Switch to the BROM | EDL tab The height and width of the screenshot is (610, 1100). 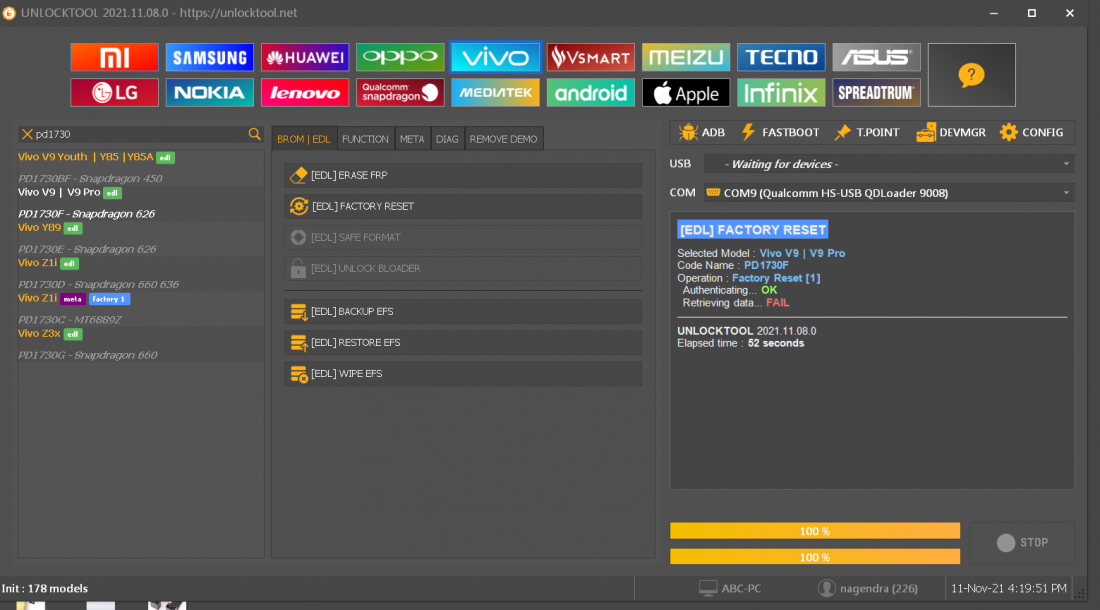[x=304, y=139]
